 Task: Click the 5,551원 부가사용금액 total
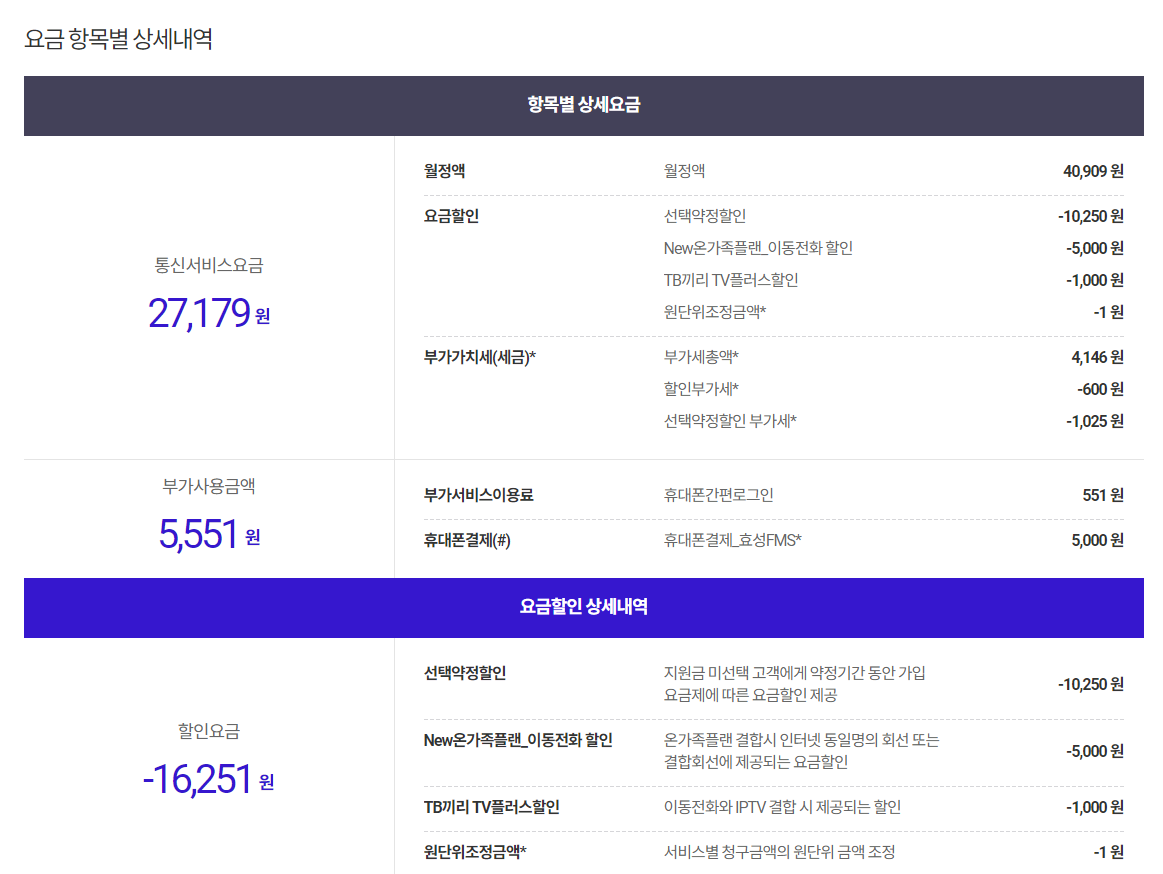point(208,535)
